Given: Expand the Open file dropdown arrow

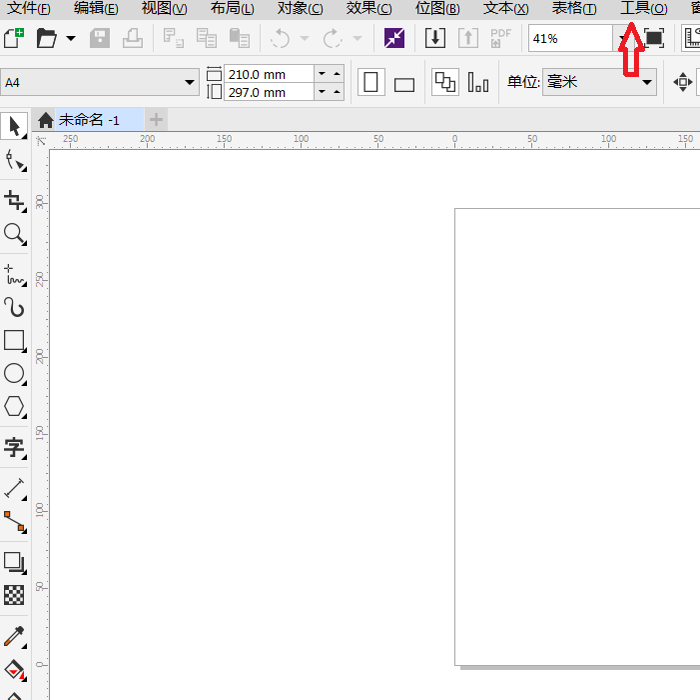Looking at the screenshot, I should pos(70,39).
